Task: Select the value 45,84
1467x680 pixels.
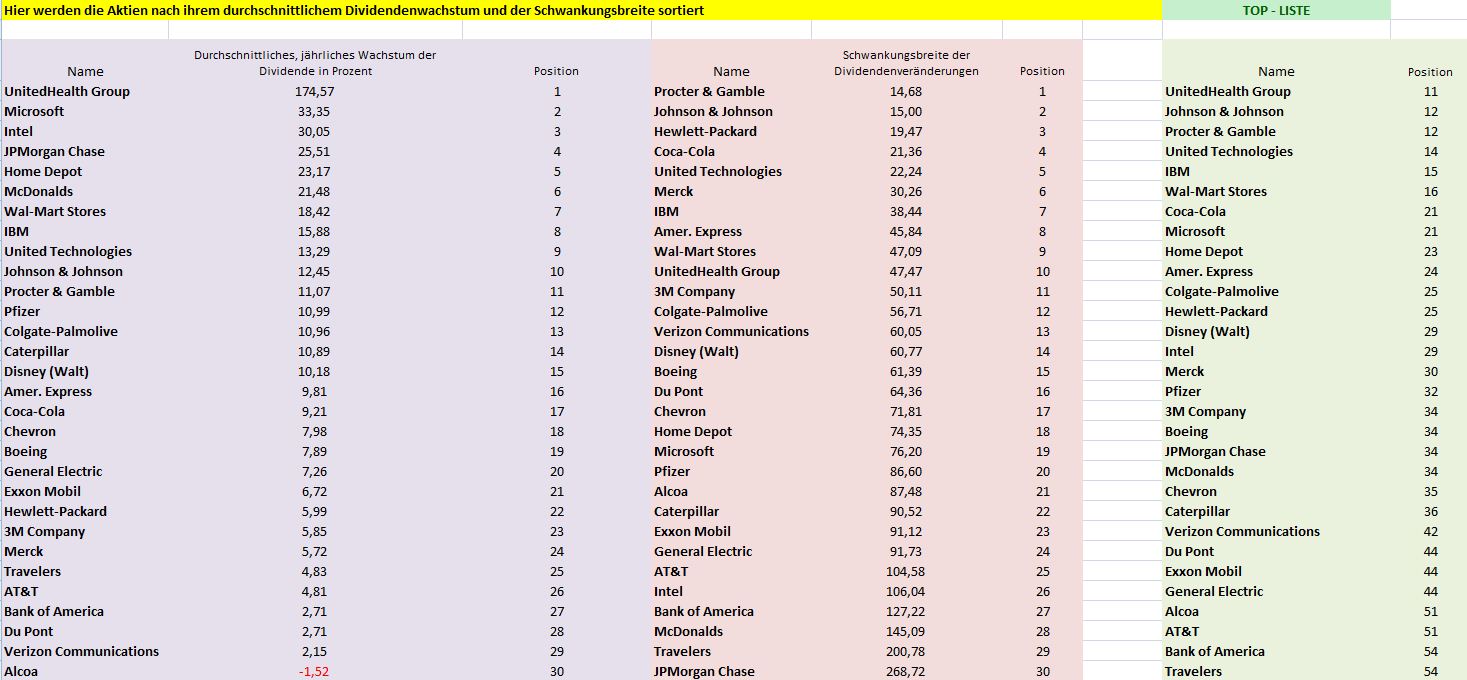Action: tap(906, 231)
